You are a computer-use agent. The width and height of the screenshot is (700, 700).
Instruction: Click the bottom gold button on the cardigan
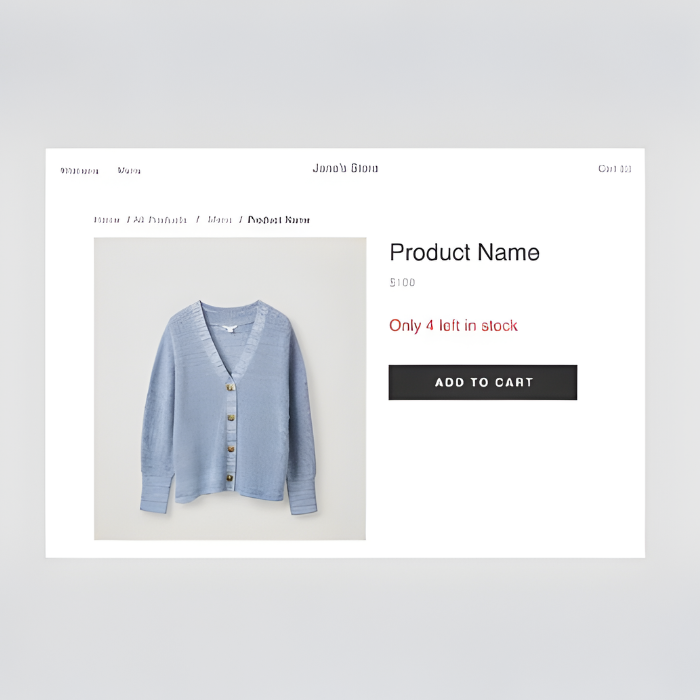[x=229, y=478]
